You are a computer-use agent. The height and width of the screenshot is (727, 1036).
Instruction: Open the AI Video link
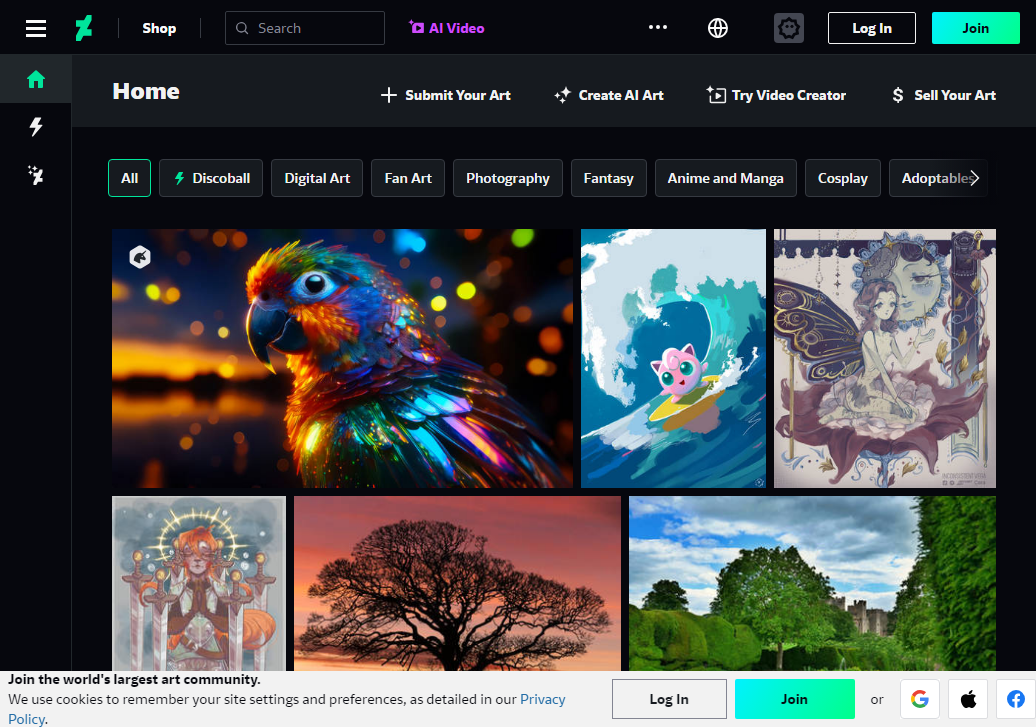point(447,28)
